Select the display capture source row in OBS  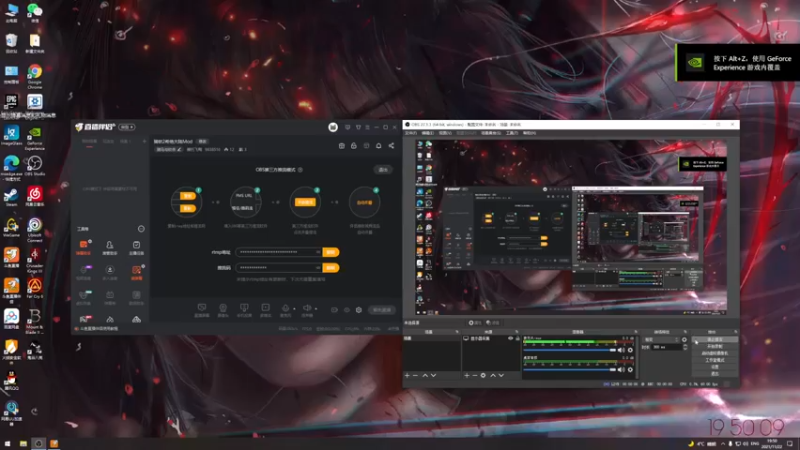pyautogui.click(x=491, y=338)
